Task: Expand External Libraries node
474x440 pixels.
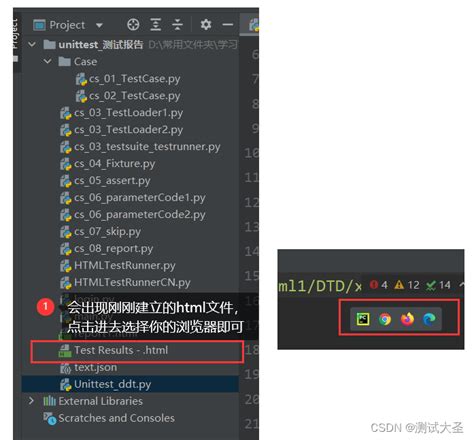Action: pos(31,401)
